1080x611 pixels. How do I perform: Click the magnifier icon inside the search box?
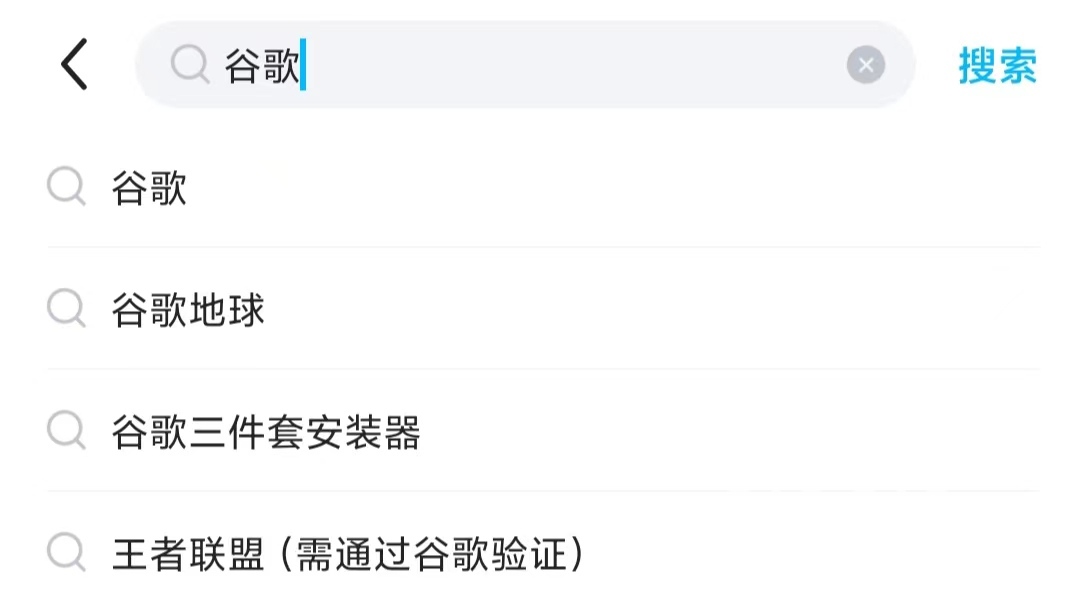coord(188,65)
